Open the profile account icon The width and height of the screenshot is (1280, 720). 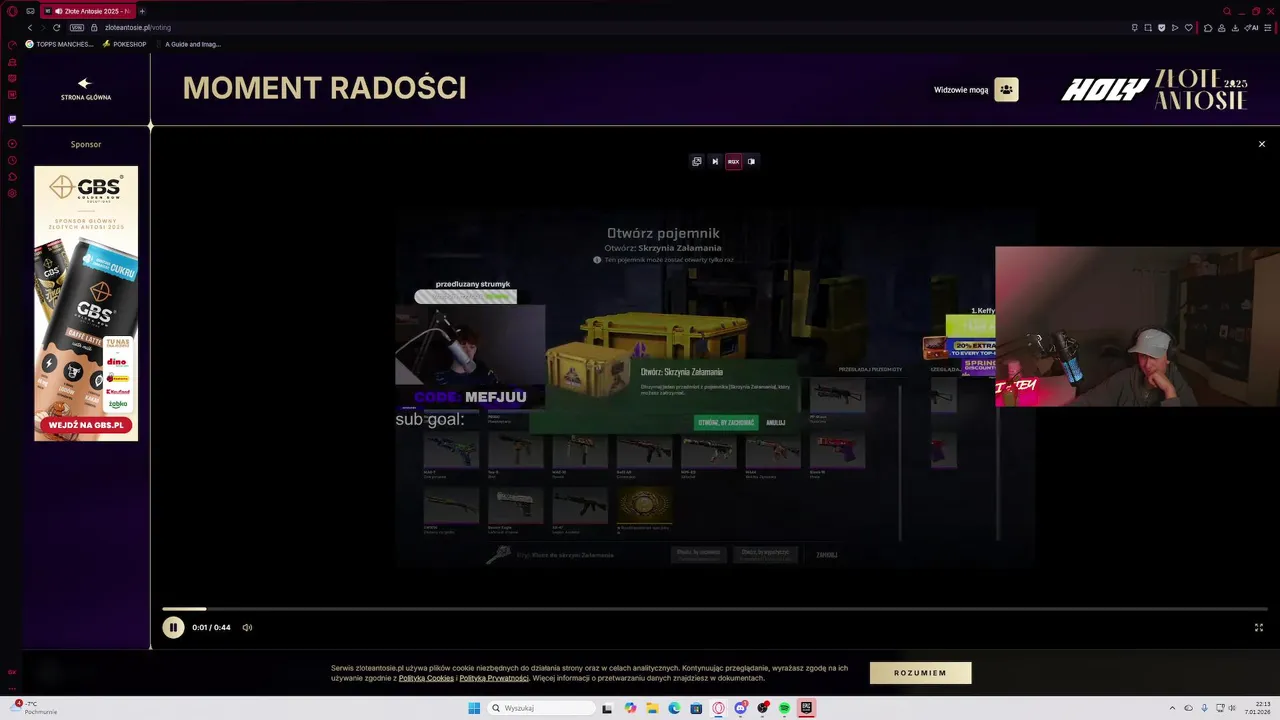[1221, 28]
